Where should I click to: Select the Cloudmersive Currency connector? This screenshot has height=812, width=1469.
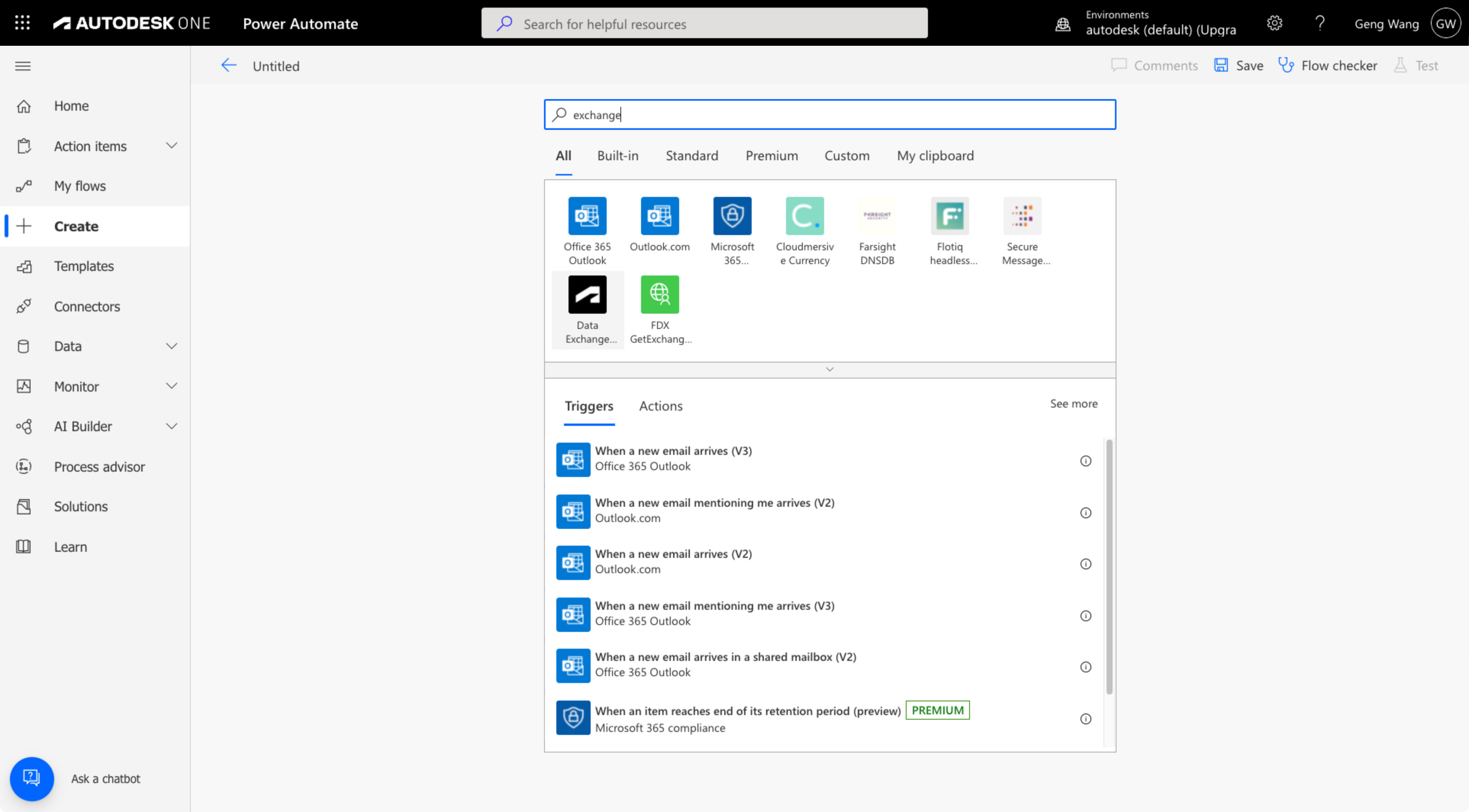804,216
